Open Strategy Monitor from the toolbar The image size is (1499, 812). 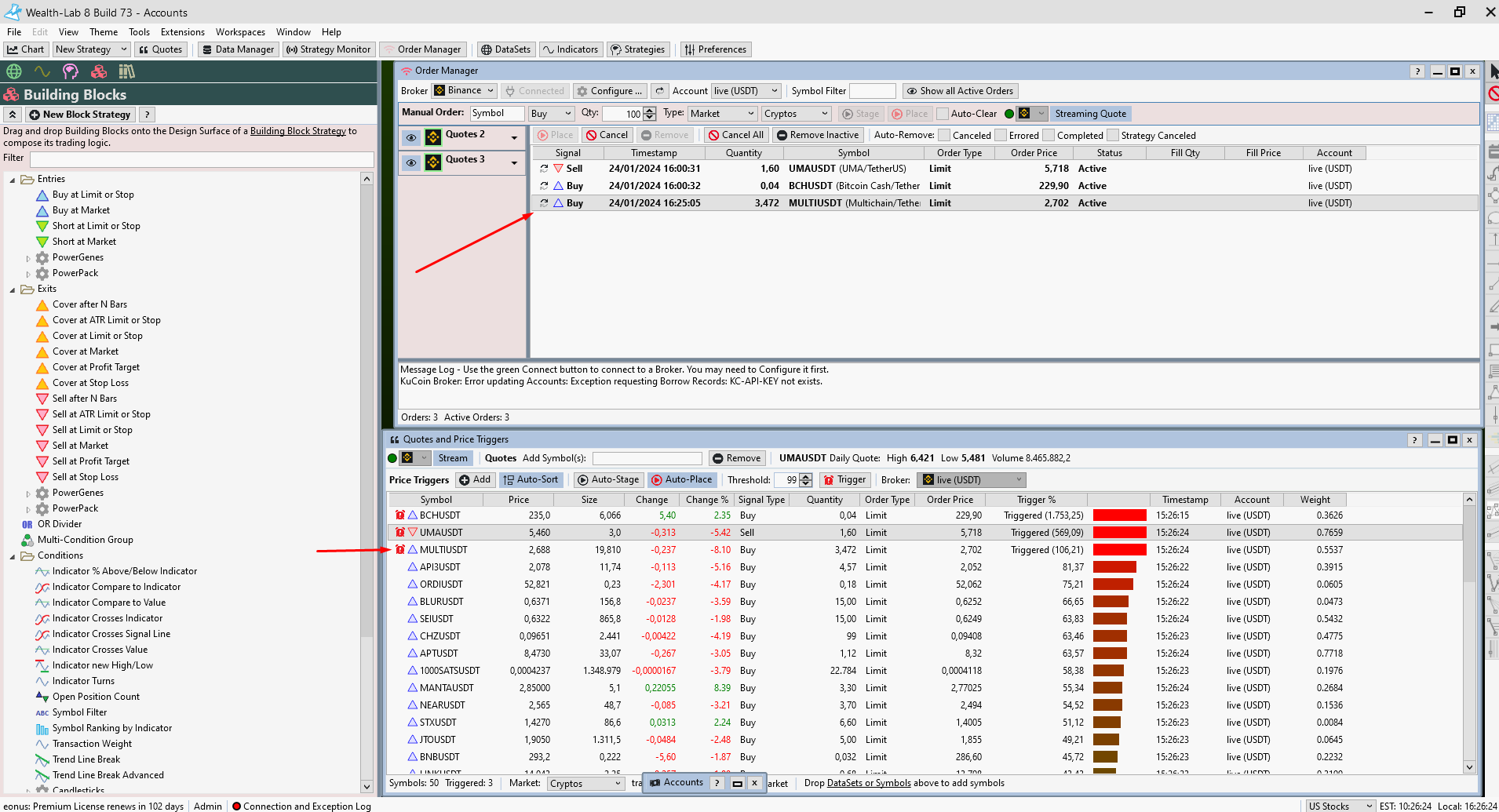point(328,49)
